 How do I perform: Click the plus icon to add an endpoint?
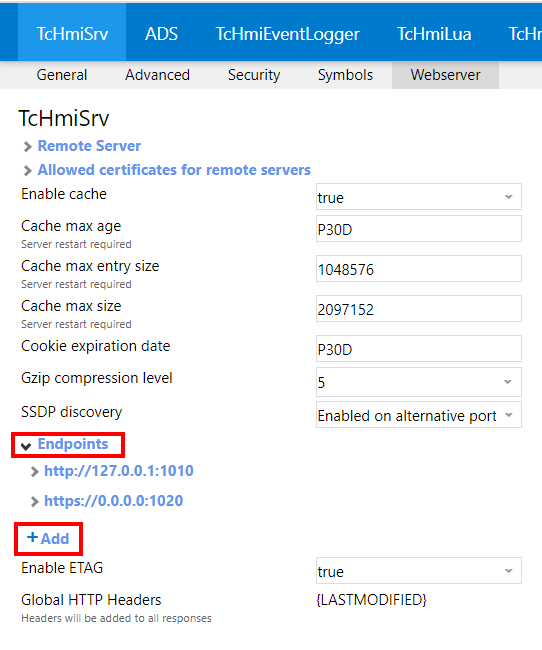(32, 537)
